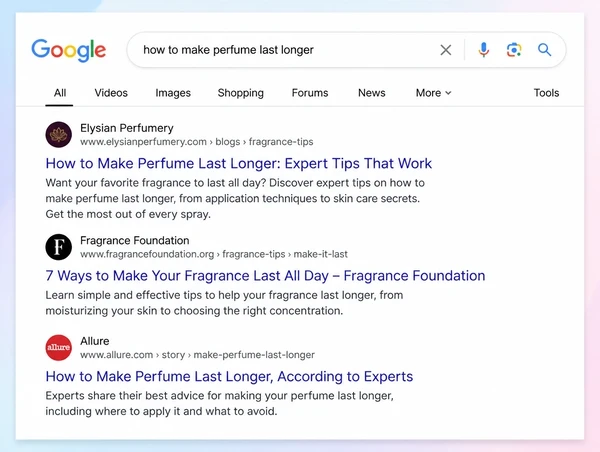Click the 'Want your favorite fragrance' snippet text
Image resolution: width=600 pixels, height=452 pixels.
[x=235, y=198]
